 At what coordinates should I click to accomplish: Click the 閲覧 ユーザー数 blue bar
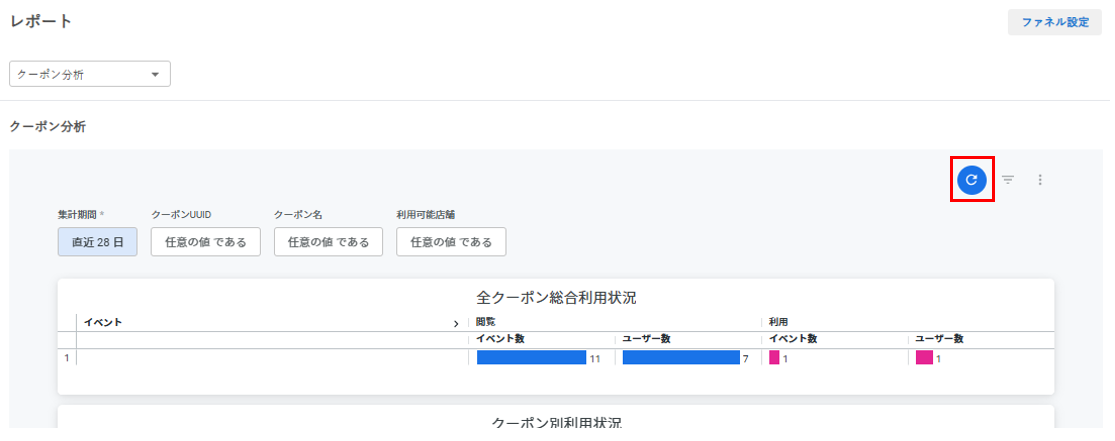(681, 358)
